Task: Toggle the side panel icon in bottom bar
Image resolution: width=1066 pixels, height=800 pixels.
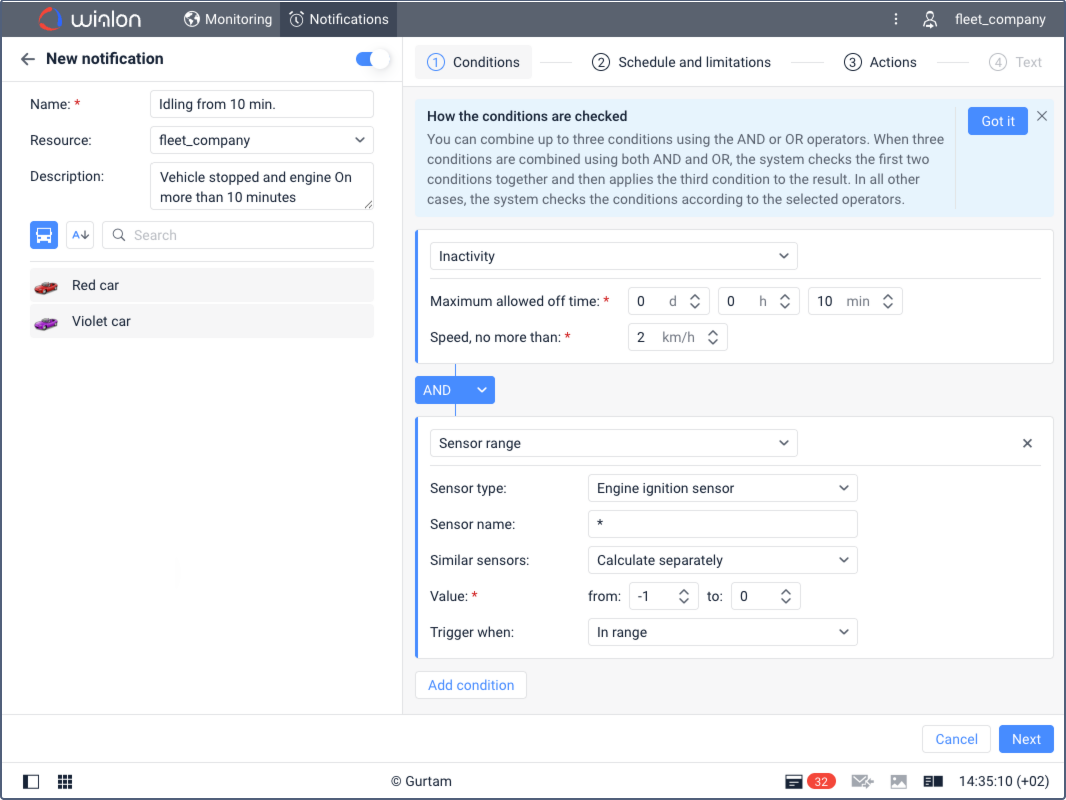Action: pos(31,781)
